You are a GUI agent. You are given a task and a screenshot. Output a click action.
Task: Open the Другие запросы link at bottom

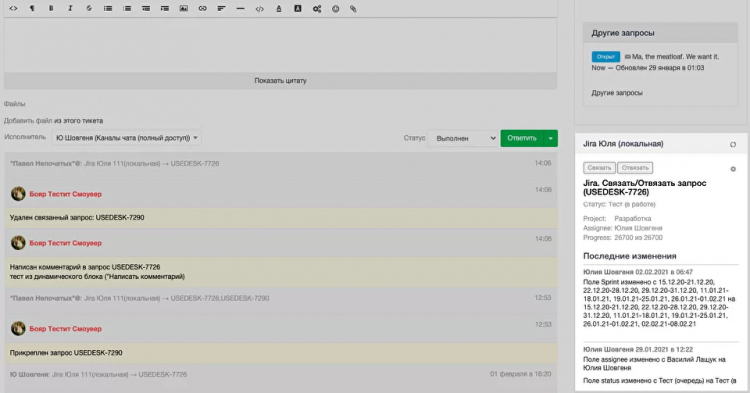pos(617,93)
